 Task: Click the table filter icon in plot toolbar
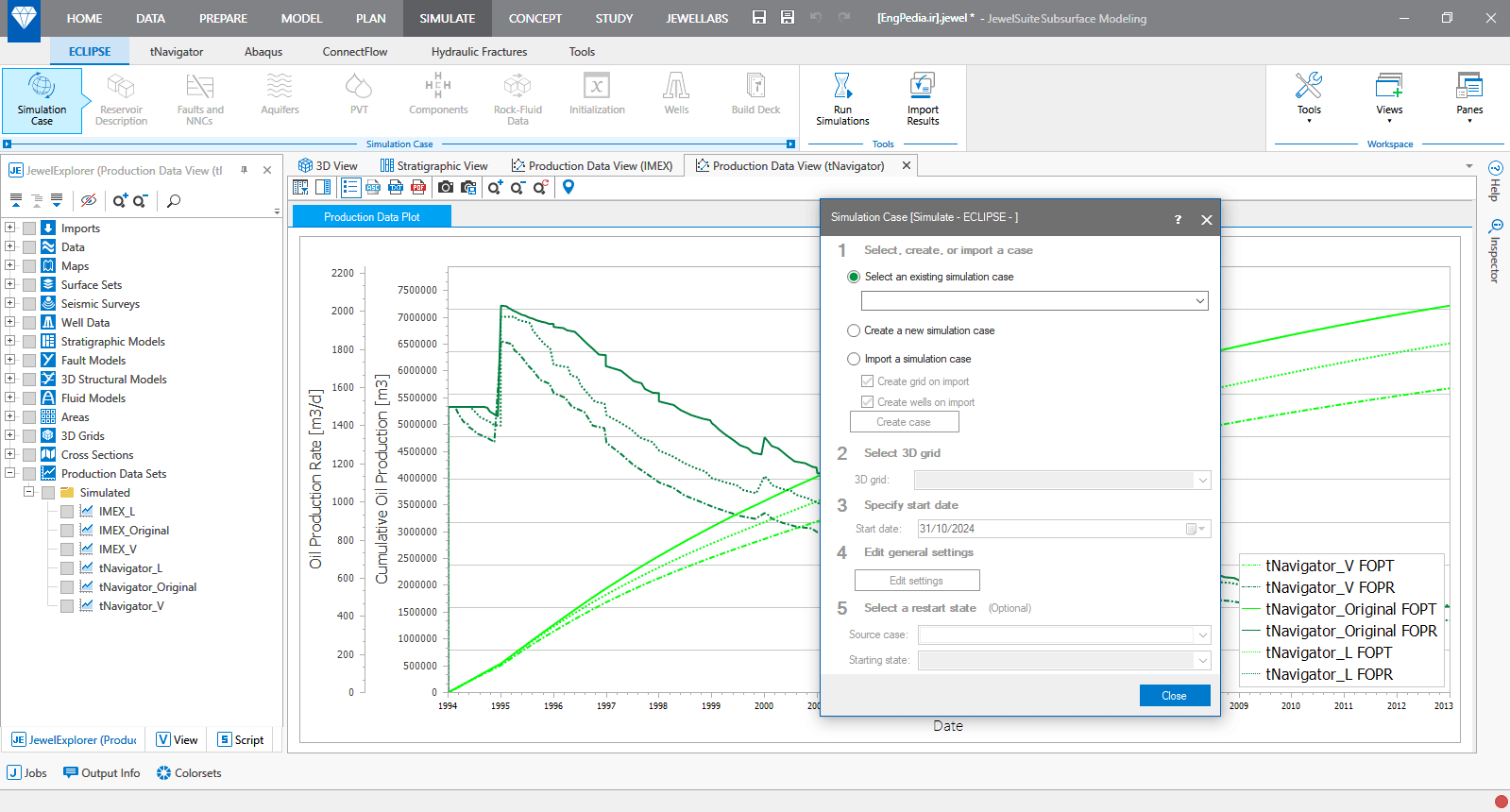pos(301,188)
